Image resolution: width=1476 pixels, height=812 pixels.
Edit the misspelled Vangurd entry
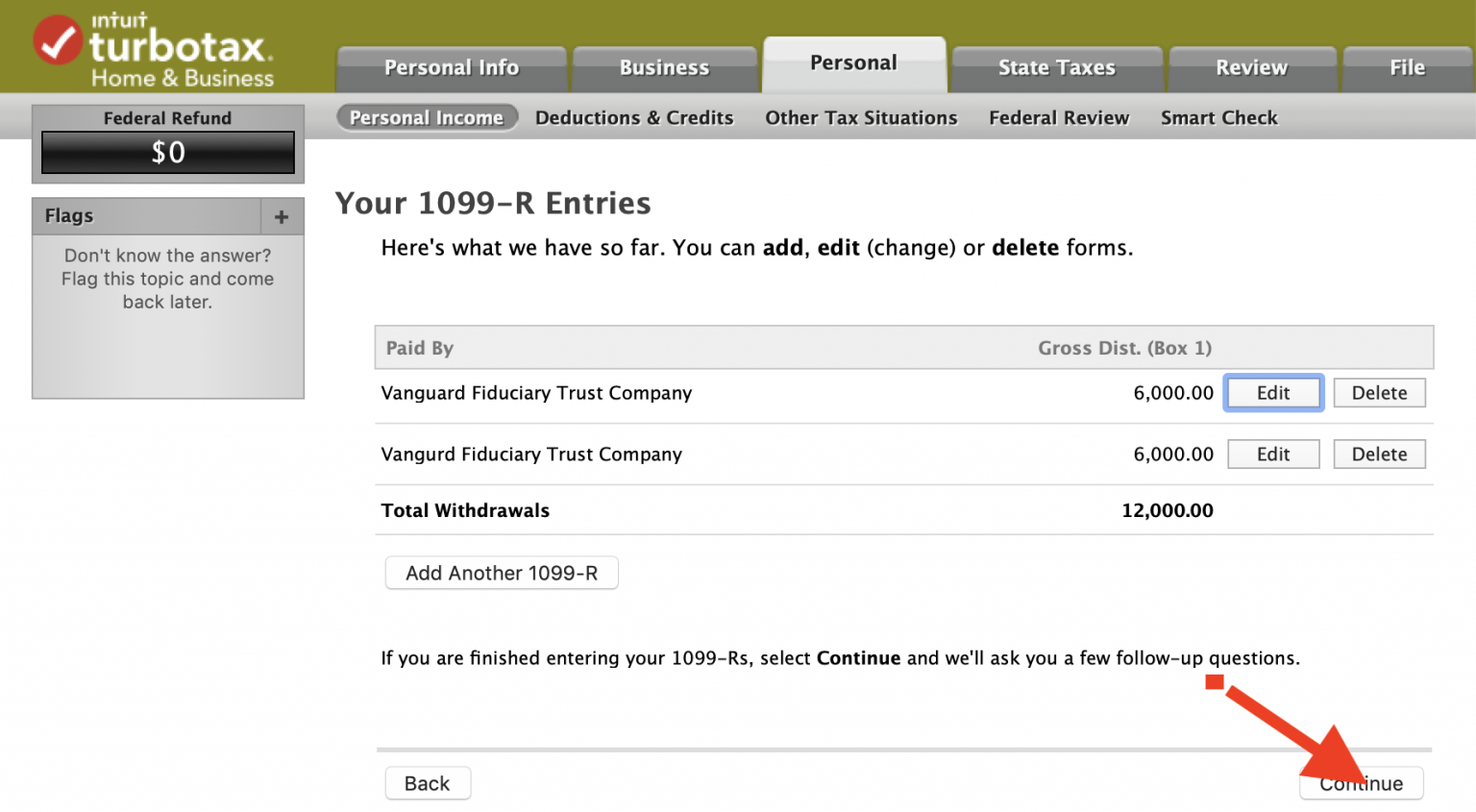(x=1273, y=455)
